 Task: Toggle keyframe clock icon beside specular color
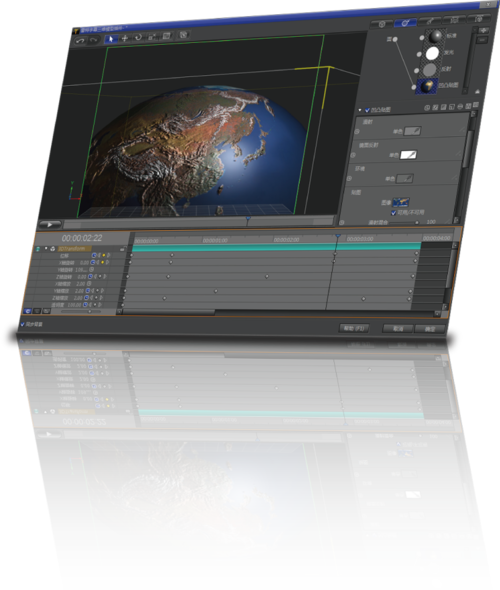[x=353, y=155]
